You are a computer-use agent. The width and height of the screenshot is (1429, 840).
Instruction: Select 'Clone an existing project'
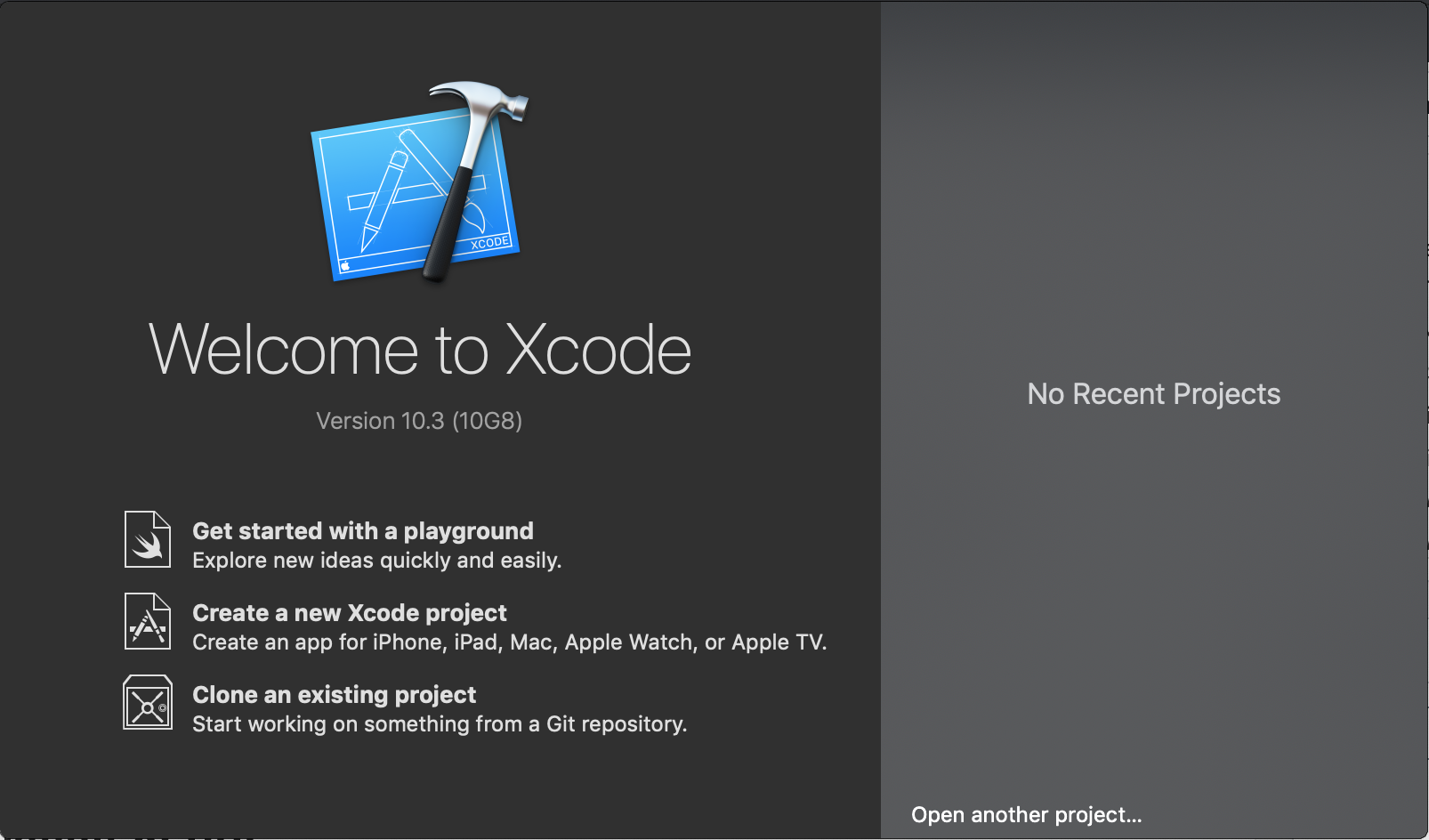(334, 695)
